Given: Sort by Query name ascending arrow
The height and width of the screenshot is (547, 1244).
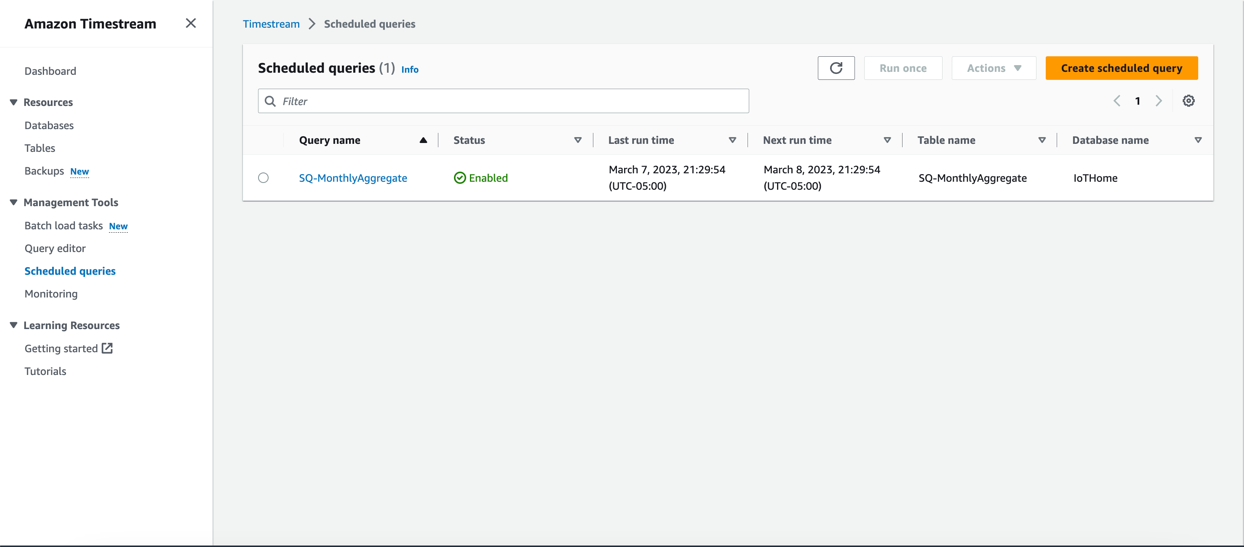Looking at the screenshot, I should [x=423, y=140].
